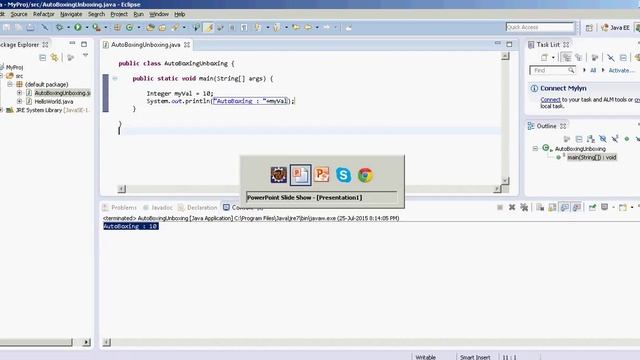The width and height of the screenshot is (640, 360).
Task: Click All working set filter in Task List
Action: tap(593, 71)
